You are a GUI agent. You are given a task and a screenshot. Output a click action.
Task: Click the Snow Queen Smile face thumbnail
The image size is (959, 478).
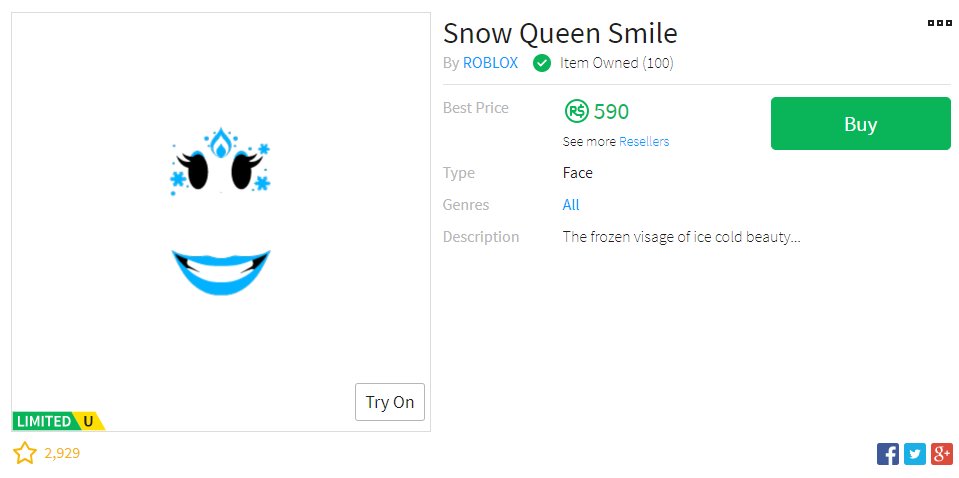(x=221, y=222)
